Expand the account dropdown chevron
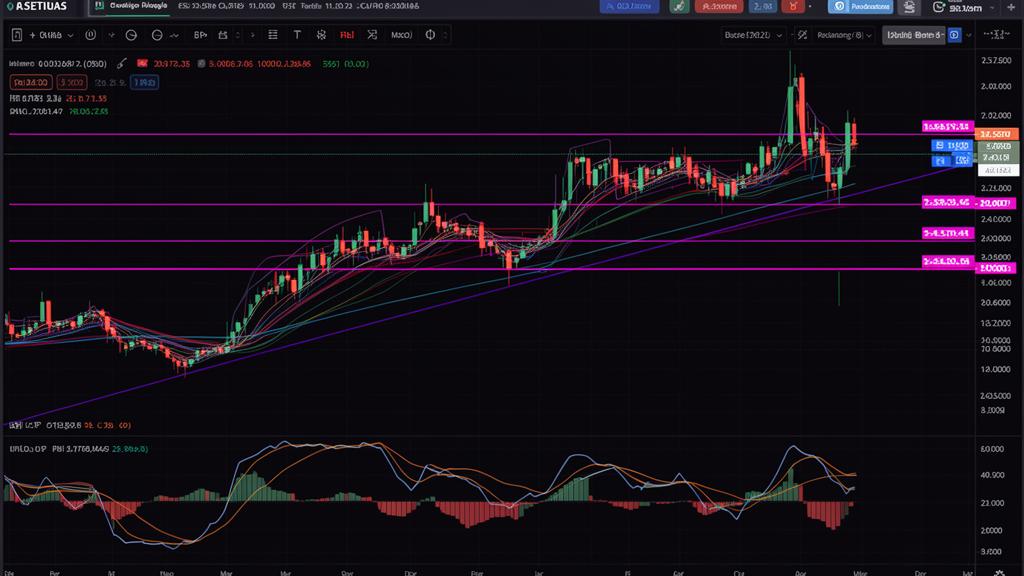This screenshot has width=1024, height=576. tap(993, 8)
